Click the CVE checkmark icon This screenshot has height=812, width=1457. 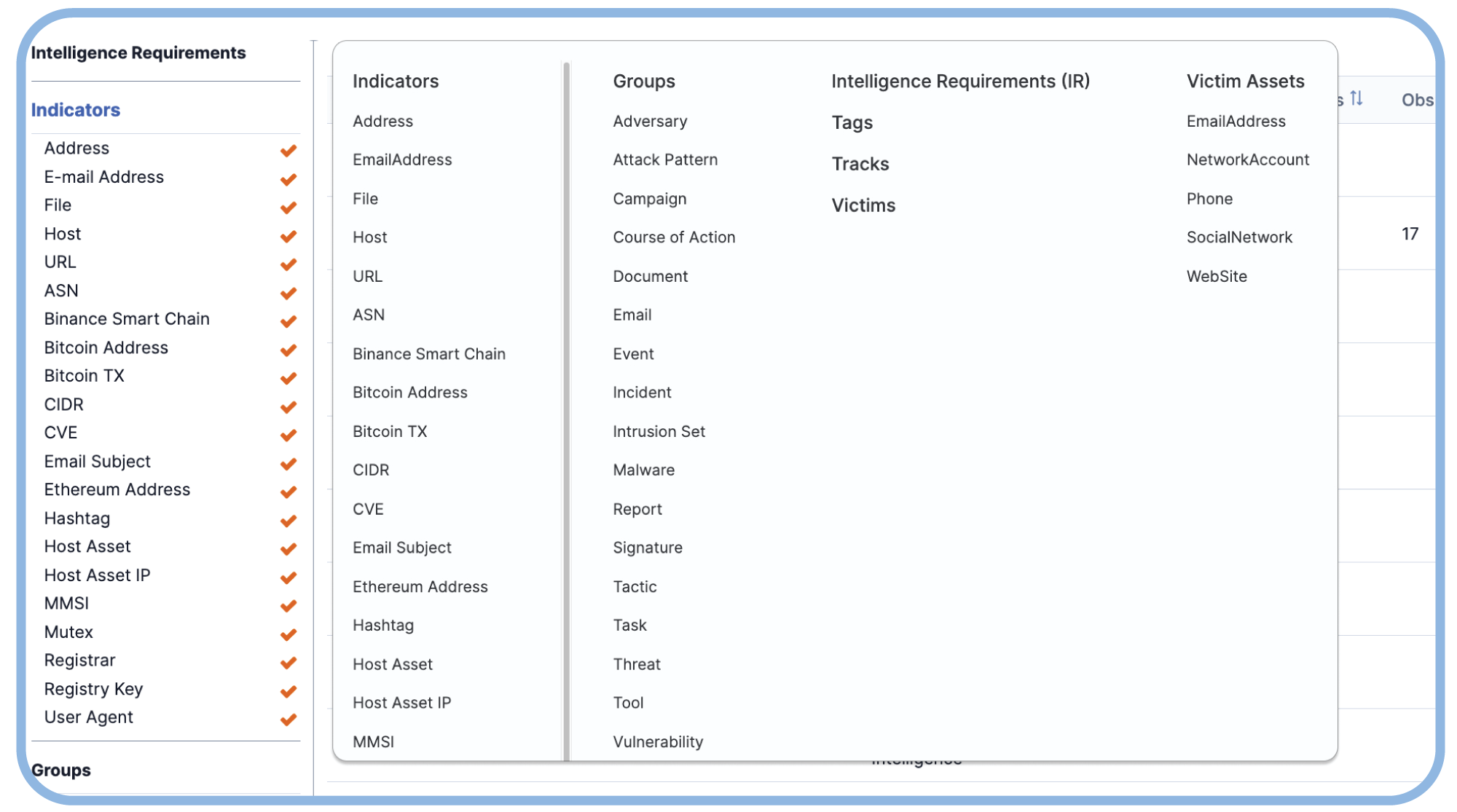289,434
